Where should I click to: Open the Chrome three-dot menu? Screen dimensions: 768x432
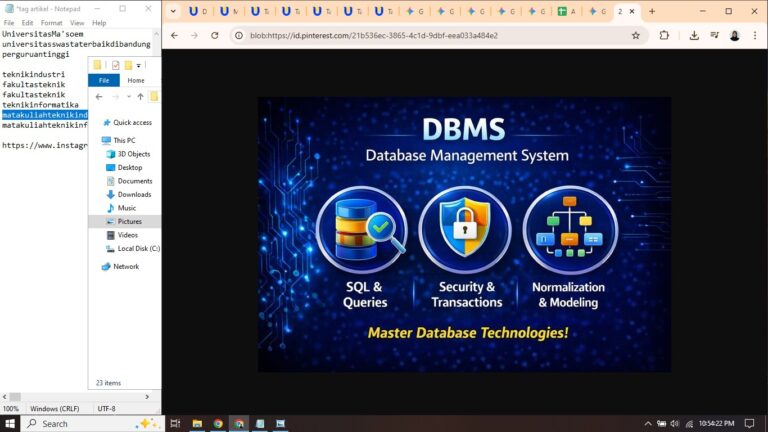tap(754, 35)
